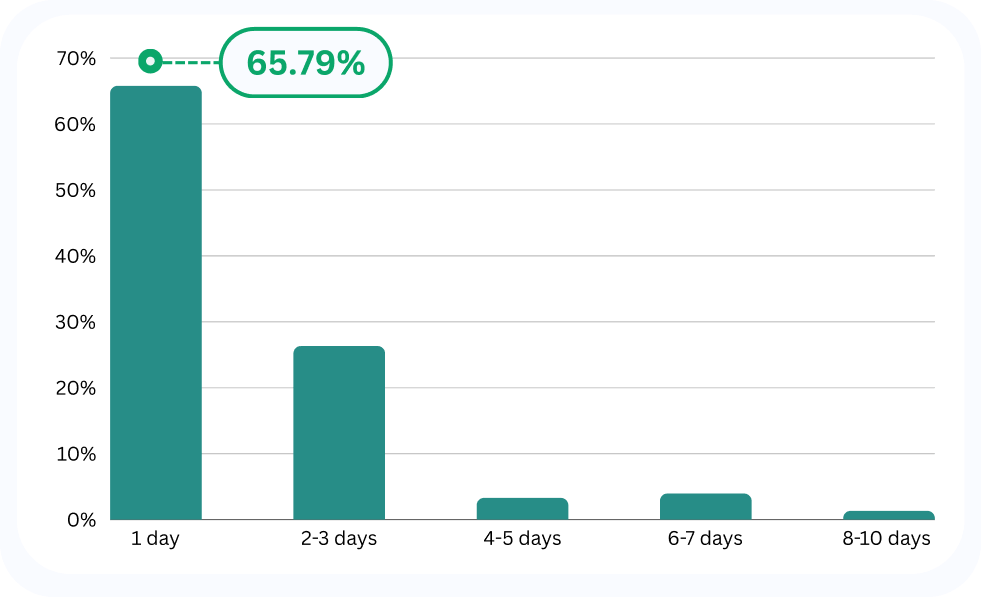The height and width of the screenshot is (598, 982).
Task: Click the '1 day' axis label
Action: click(155, 539)
